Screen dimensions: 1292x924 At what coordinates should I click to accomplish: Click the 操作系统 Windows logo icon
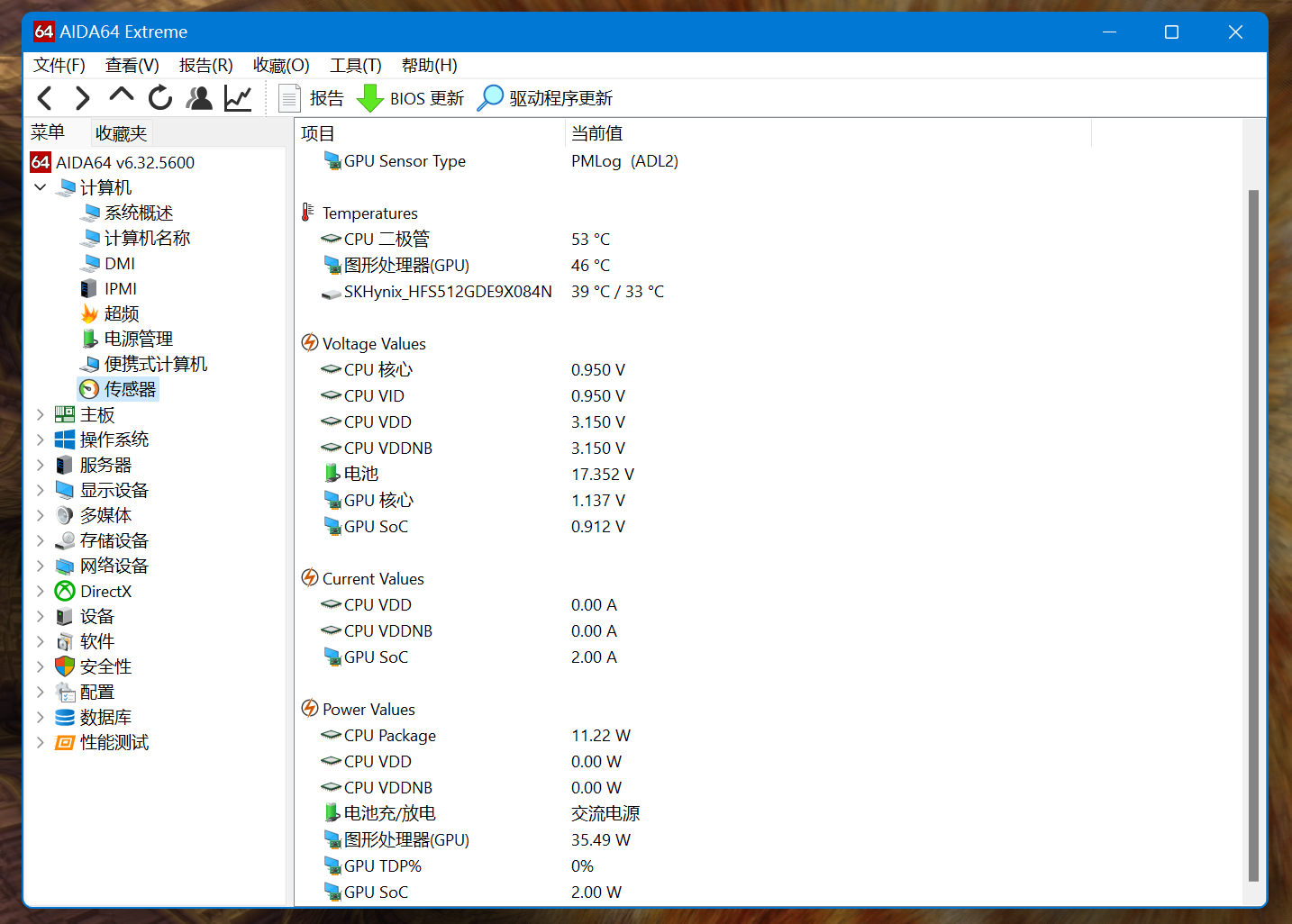(65, 439)
